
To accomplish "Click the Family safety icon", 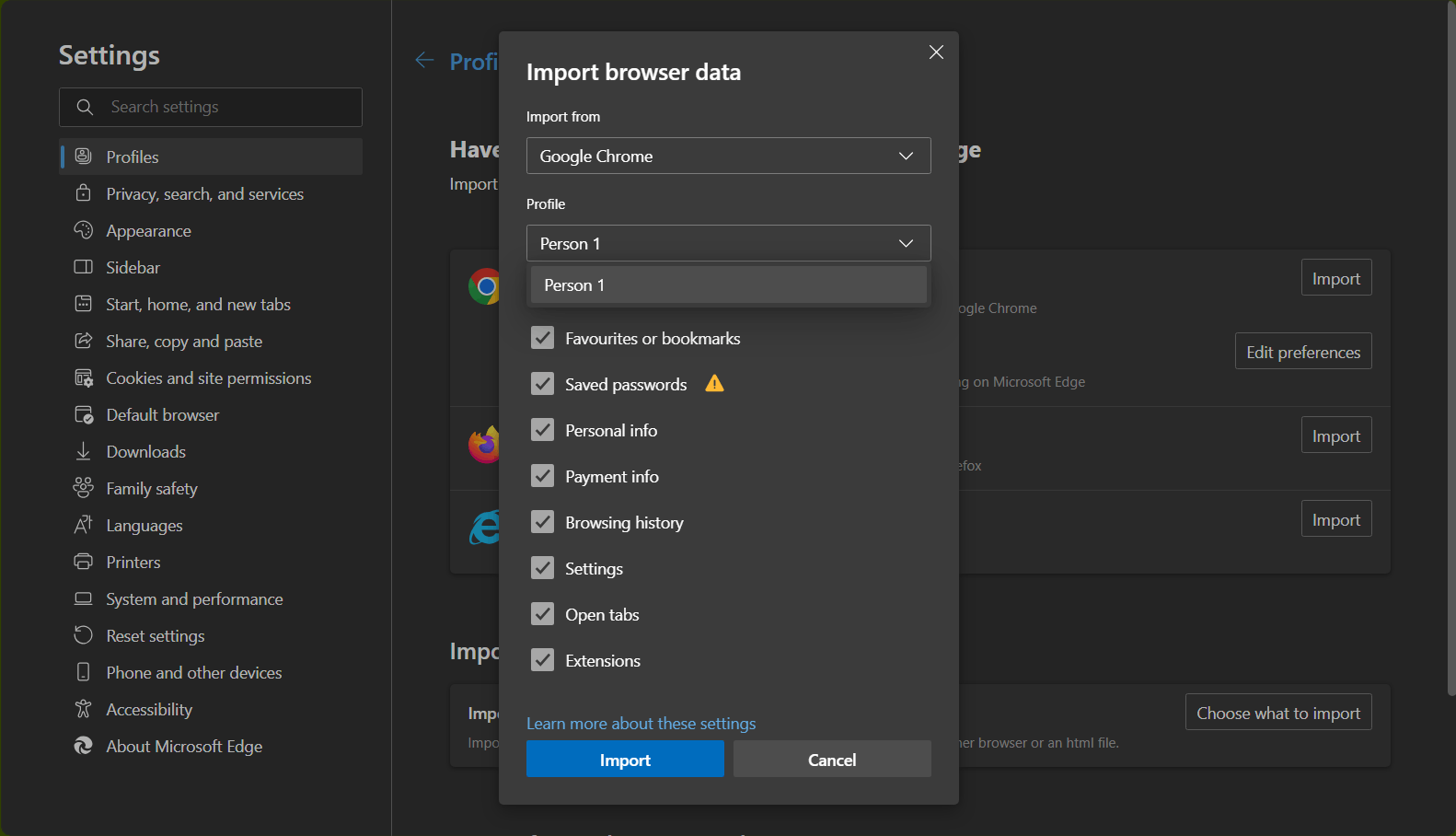I will 83,488.
